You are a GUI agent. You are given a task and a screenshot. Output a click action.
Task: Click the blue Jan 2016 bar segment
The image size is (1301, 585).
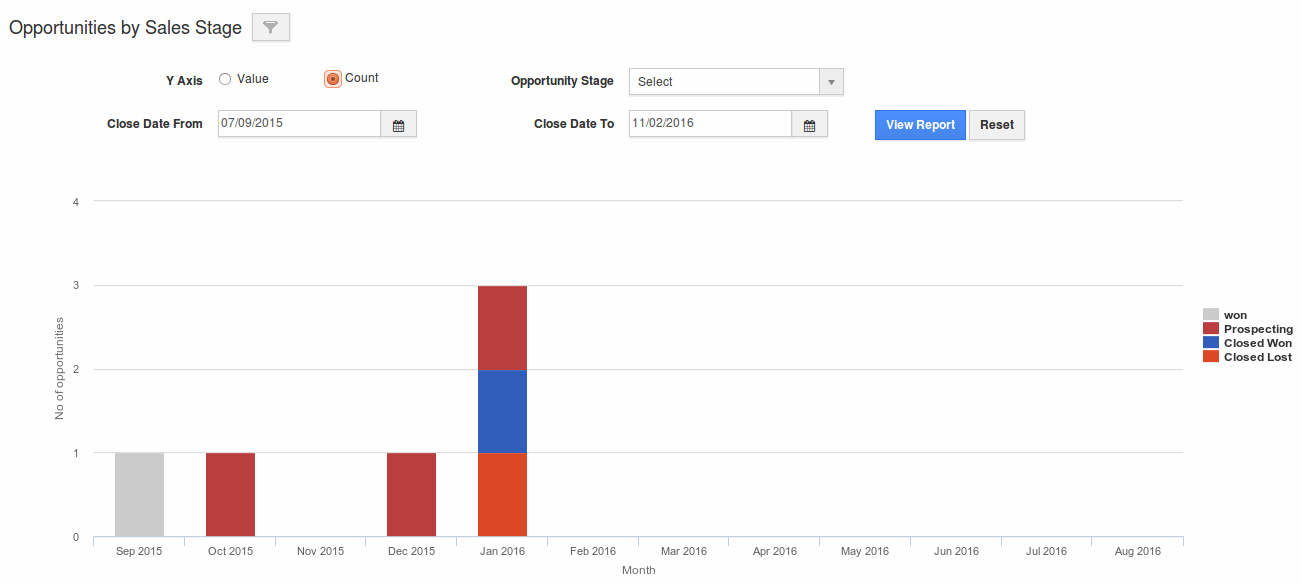(502, 411)
